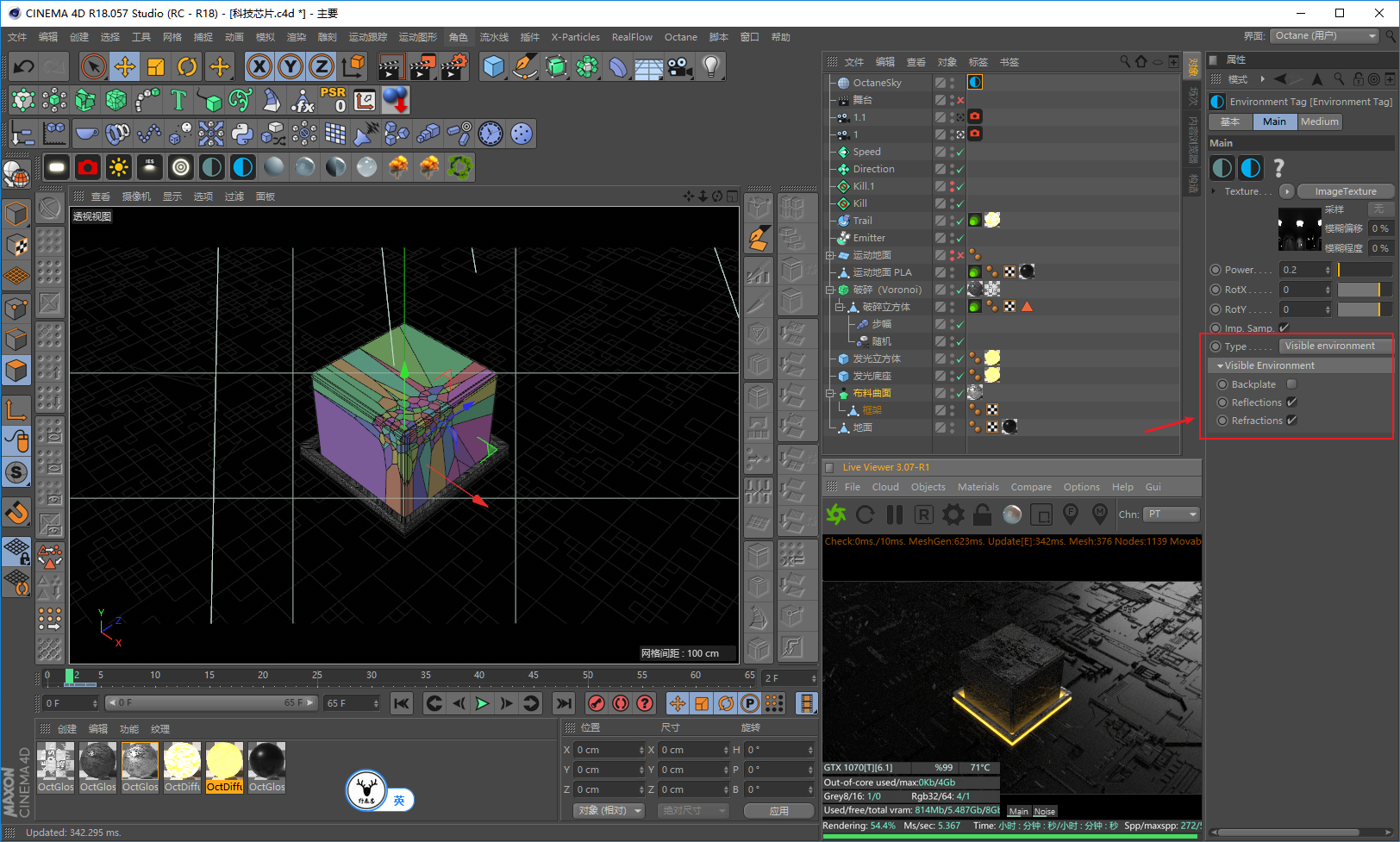Add an Octane Daylight sun icon
Screen dimensions: 1400x842
(x=119, y=167)
